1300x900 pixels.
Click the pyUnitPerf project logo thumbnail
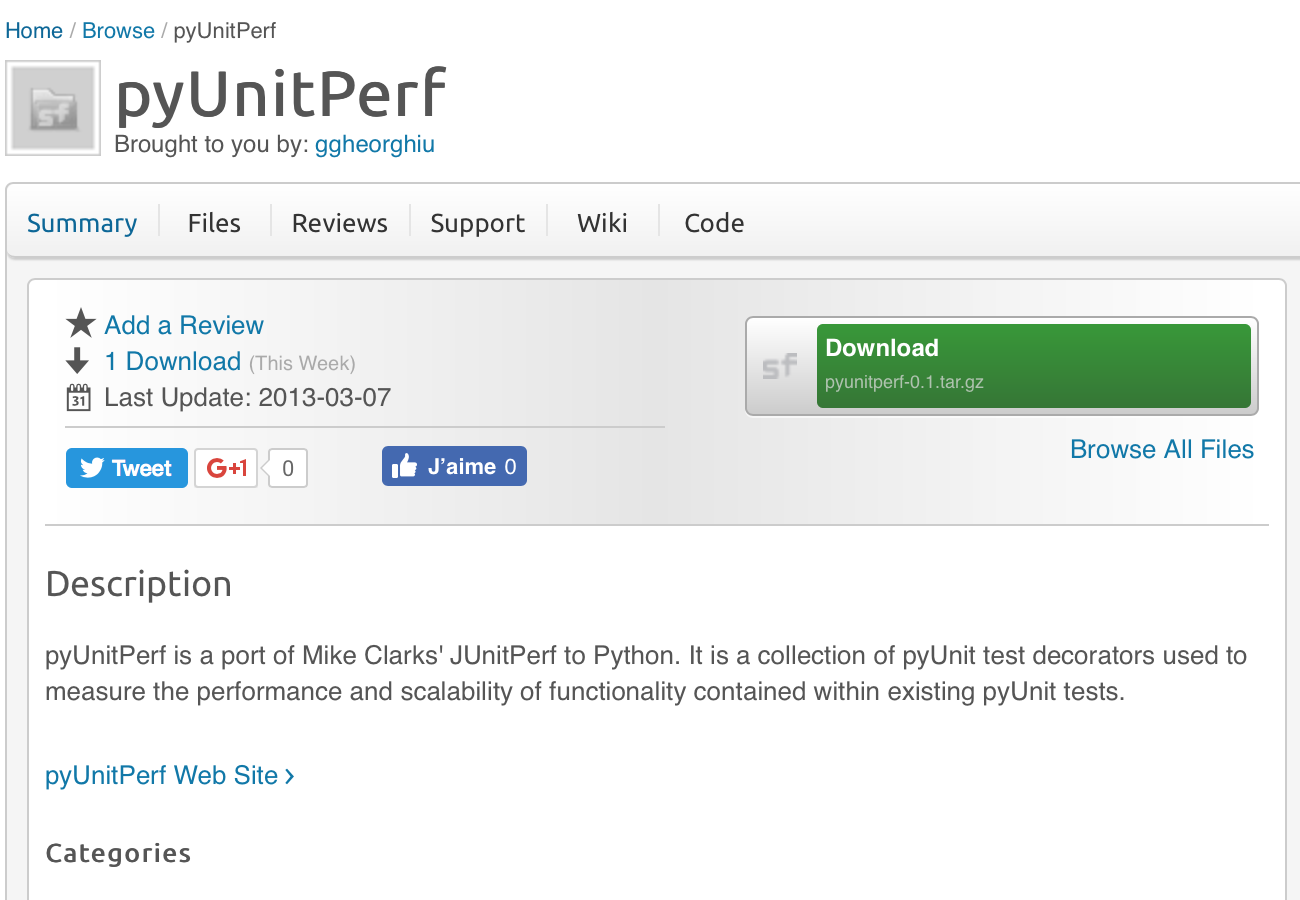(x=52, y=106)
